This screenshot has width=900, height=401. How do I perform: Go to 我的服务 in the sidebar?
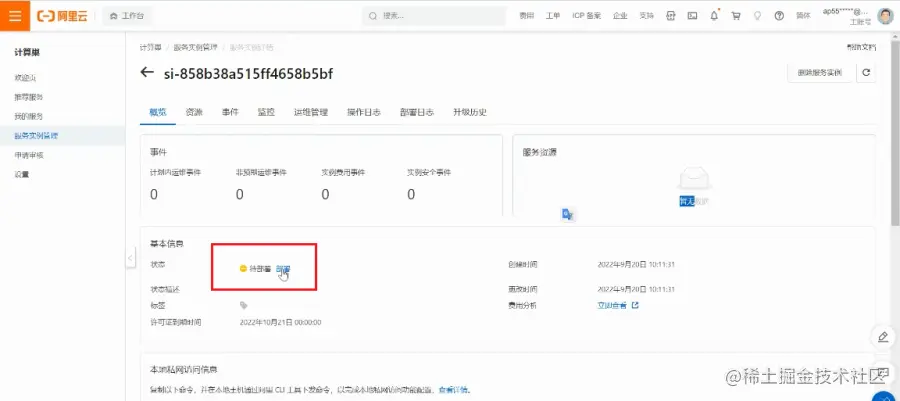(x=29, y=116)
